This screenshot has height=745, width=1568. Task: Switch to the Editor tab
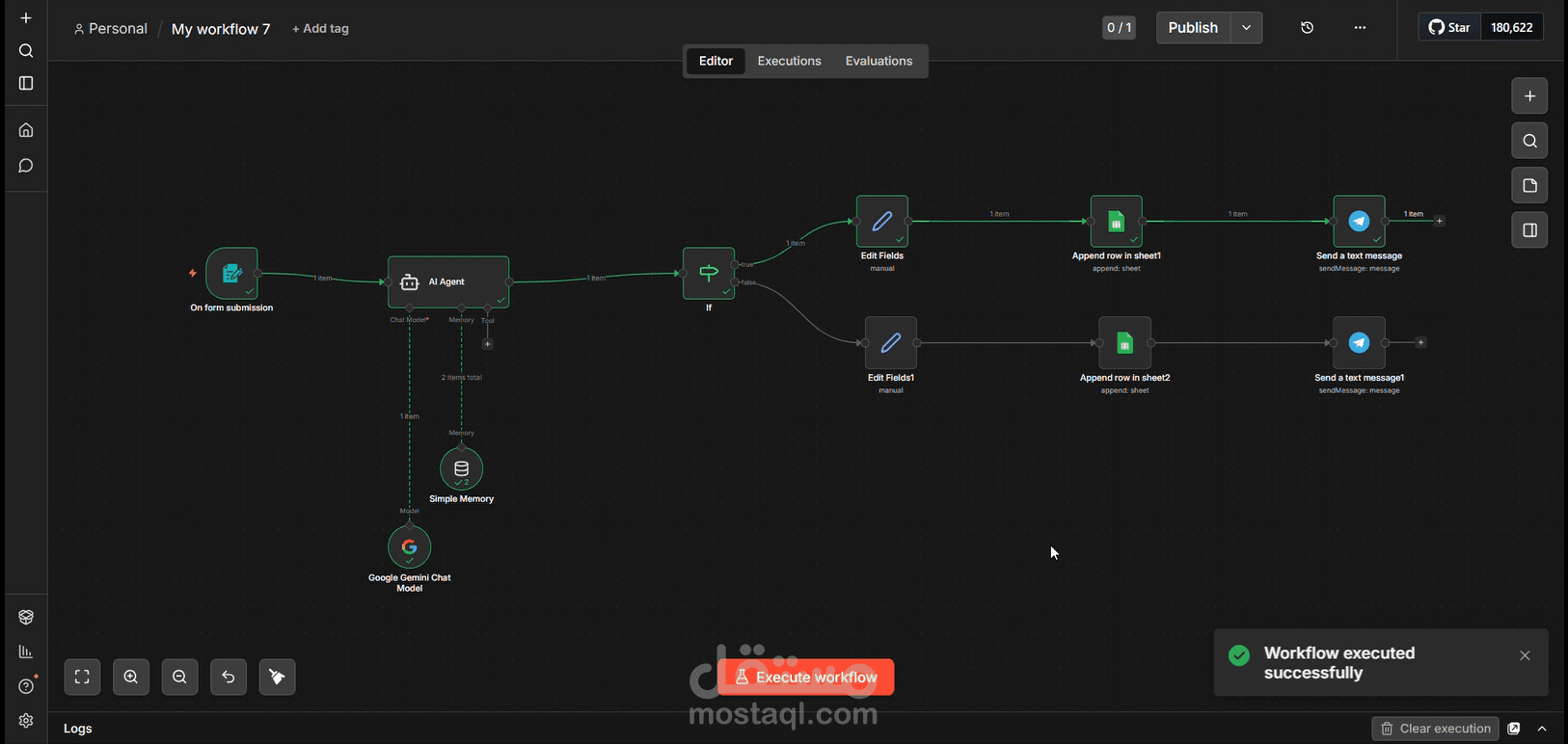[x=716, y=61]
